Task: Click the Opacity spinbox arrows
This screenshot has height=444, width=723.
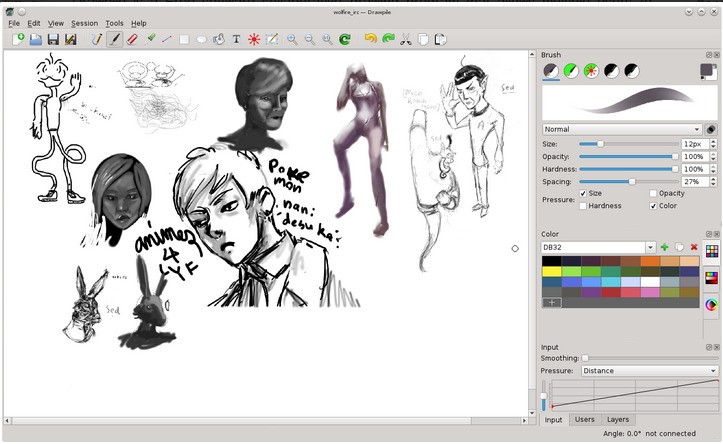Action: tap(713, 157)
